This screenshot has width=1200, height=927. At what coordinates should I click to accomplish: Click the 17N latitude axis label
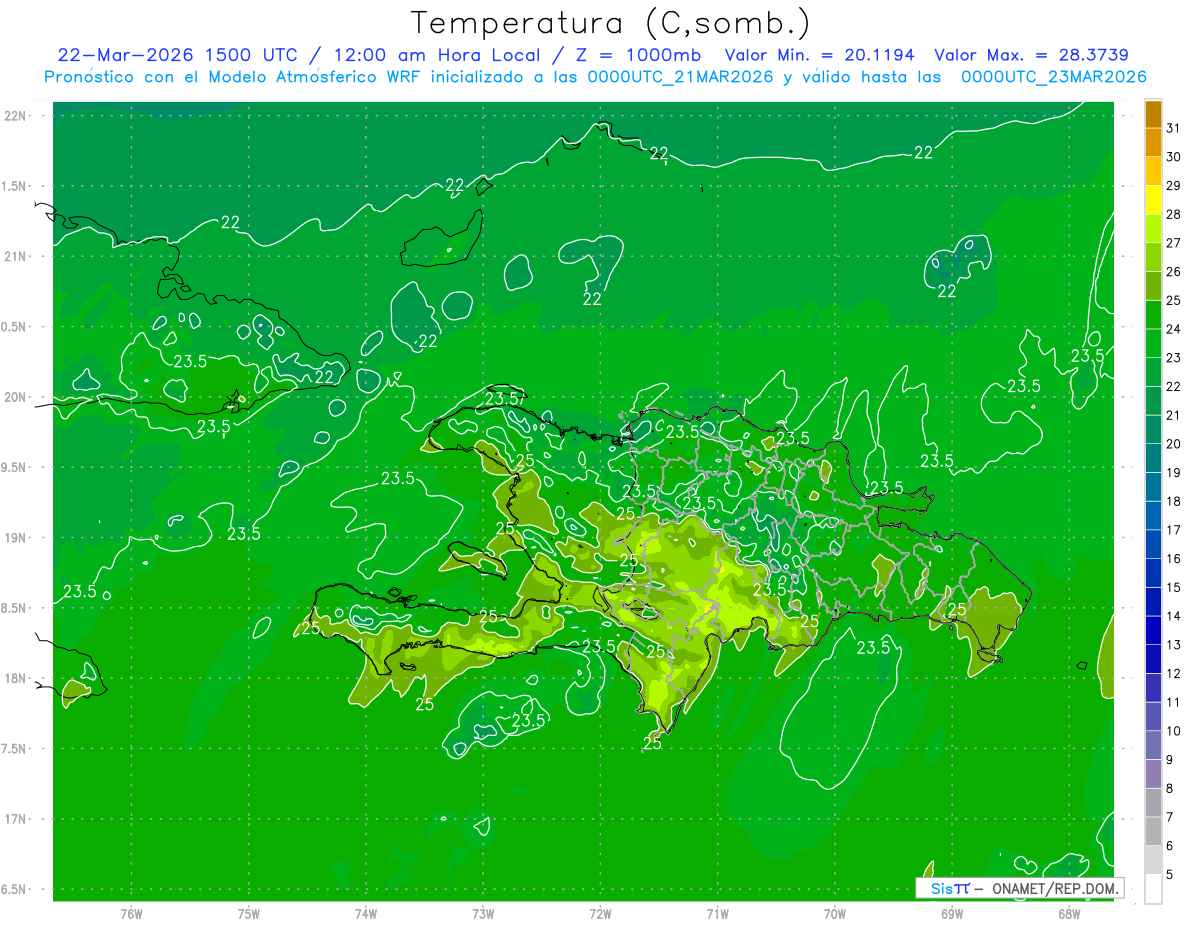[x=16, y=819]
